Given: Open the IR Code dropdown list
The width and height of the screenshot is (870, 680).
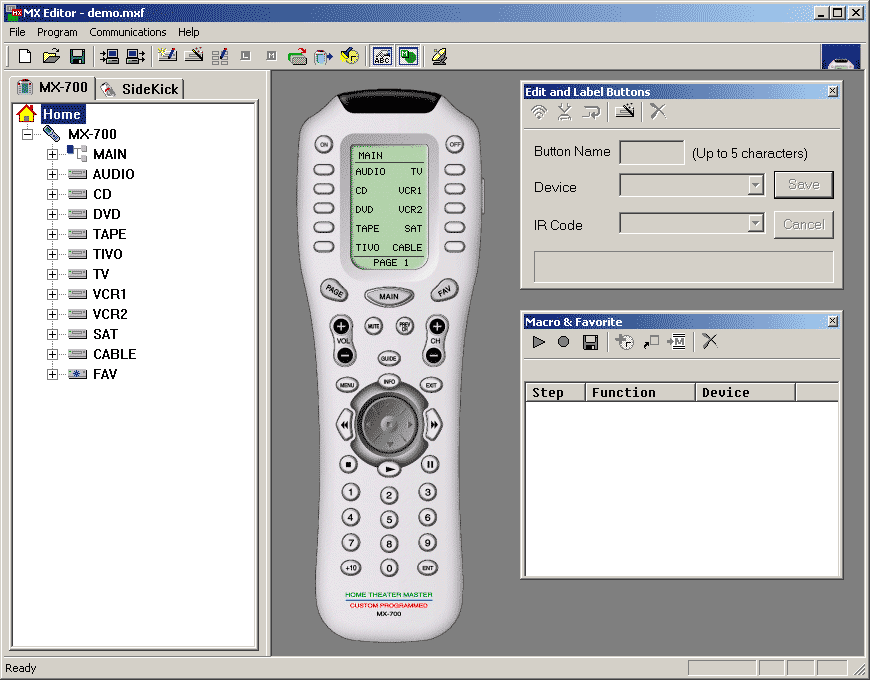Looking at the screenshot, I should [x=755, y=223].
